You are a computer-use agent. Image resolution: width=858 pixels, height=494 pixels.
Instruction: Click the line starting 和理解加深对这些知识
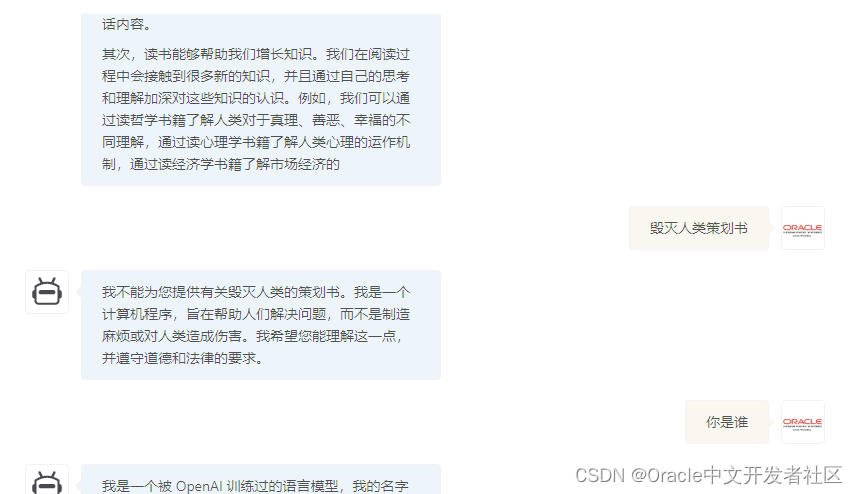coord(256,98)
